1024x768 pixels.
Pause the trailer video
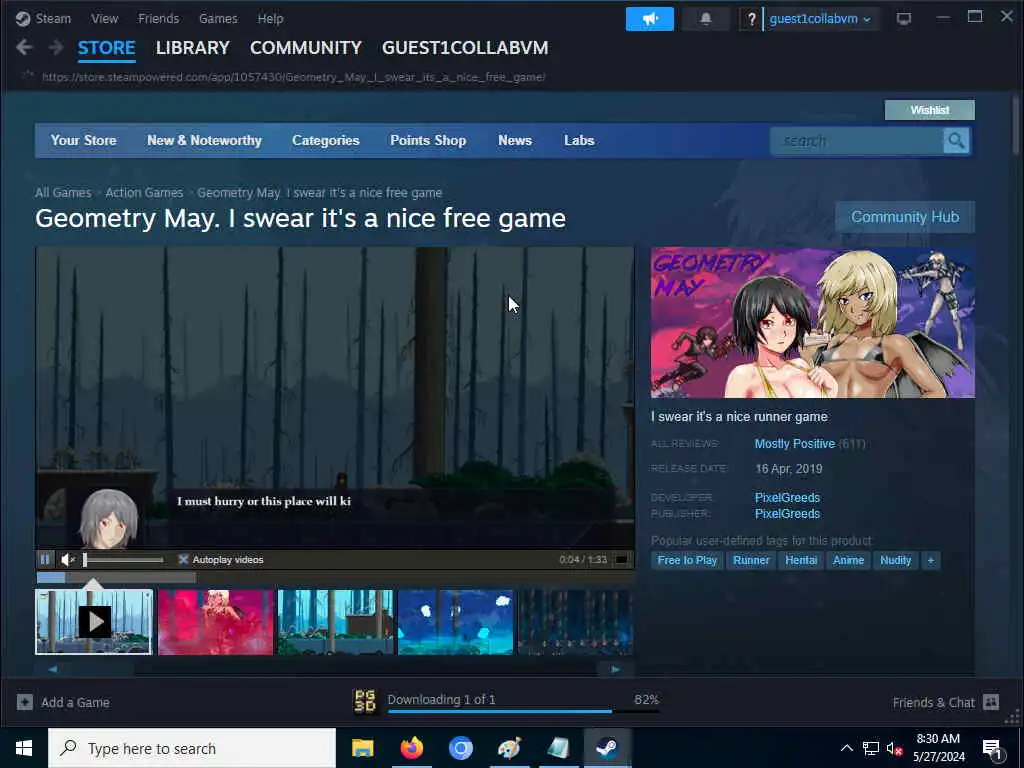tap(44, 559)
